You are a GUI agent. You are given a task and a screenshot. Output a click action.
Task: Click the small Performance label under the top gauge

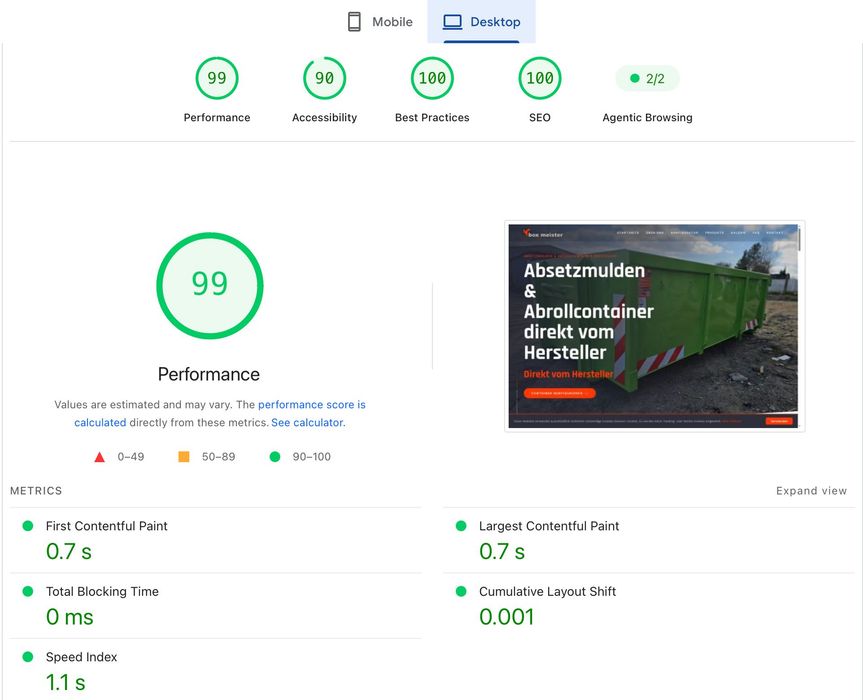217,117
